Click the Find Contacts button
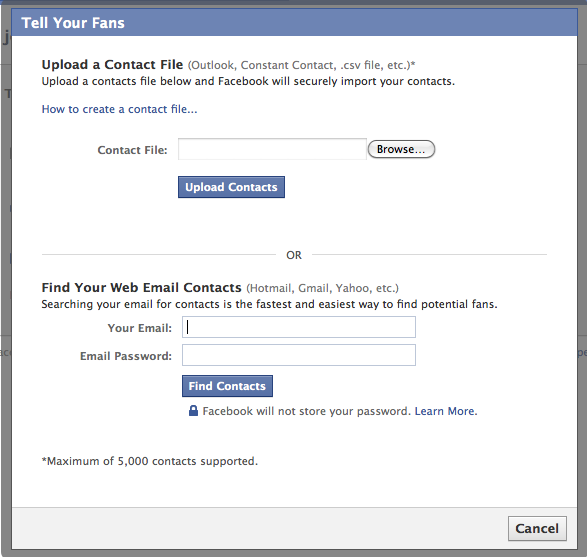This screenshot has height=557, width=587. [227, 386]
